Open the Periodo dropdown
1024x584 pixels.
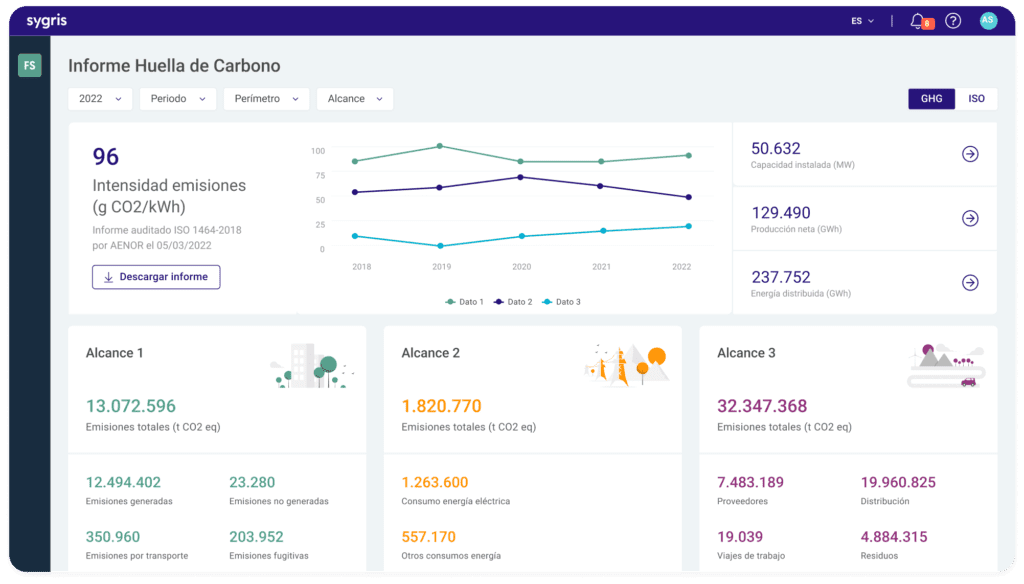click(178, 99)
